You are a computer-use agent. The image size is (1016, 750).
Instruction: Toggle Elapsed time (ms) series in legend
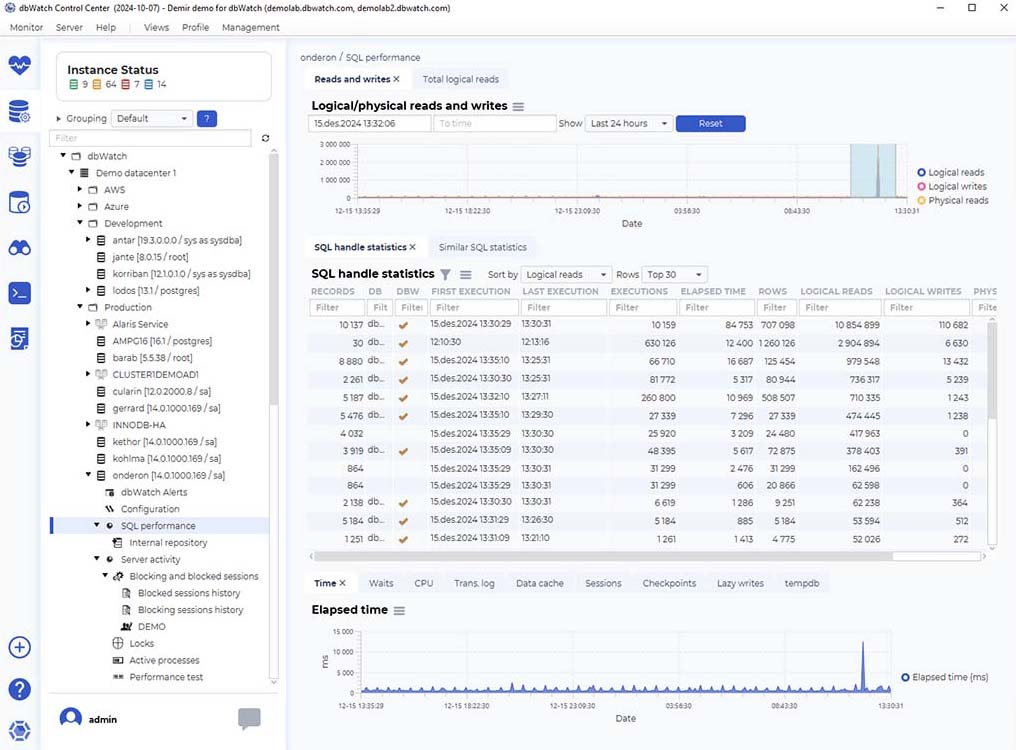click(x=945, y=677)
